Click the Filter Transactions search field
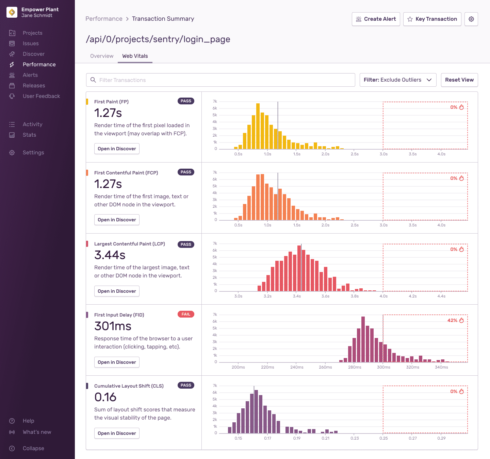This screenshot has width=490, height=459. (221, 80)
